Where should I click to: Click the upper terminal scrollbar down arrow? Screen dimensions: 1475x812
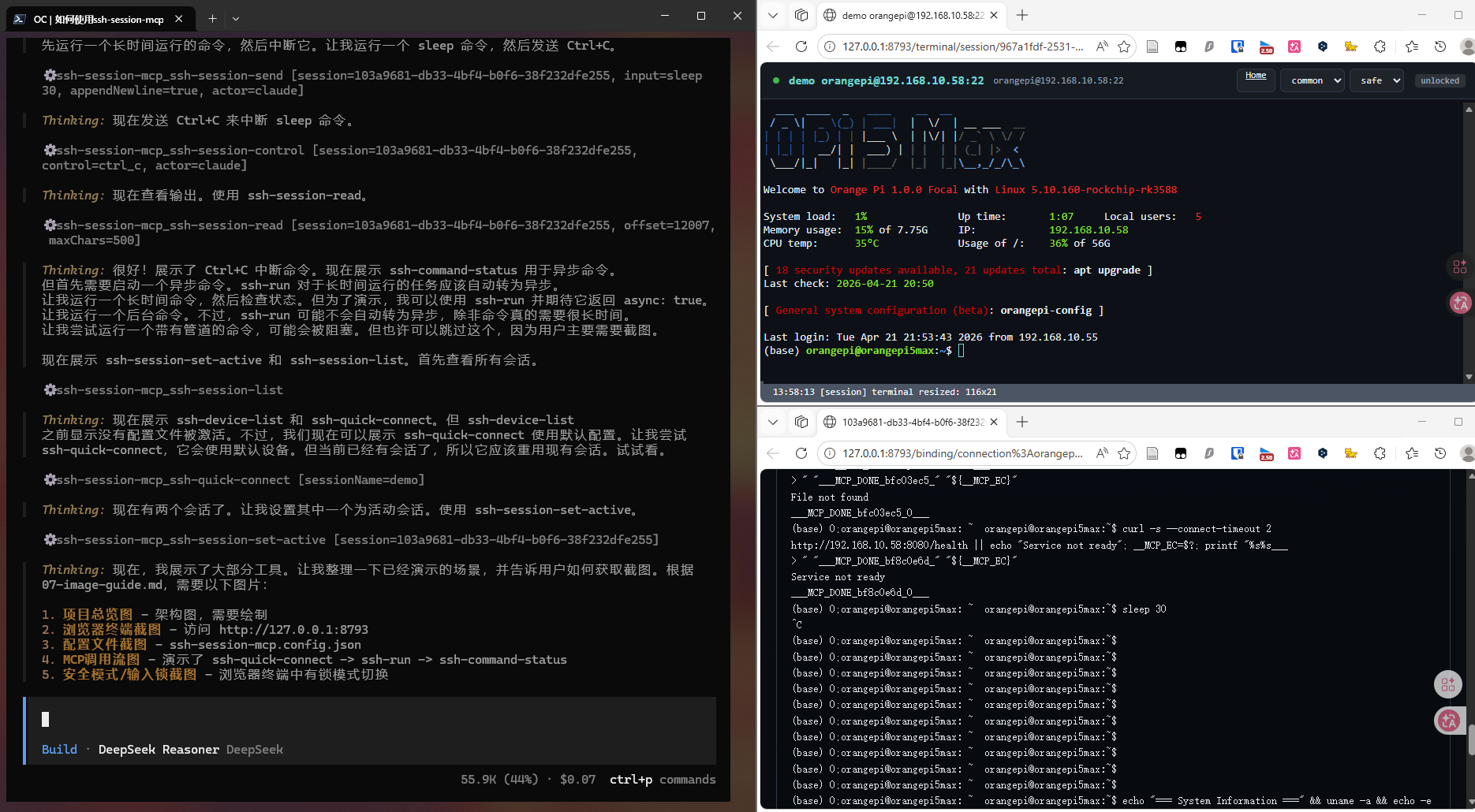pos(1469,377)
